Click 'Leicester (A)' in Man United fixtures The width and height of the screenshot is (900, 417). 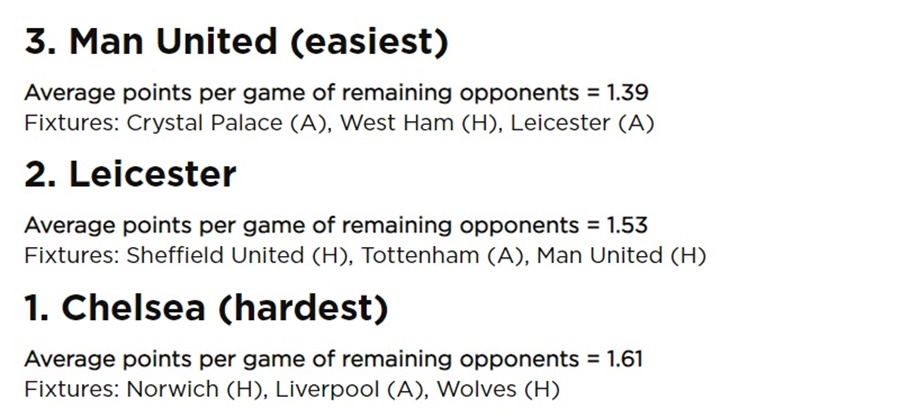coord(582,123)
